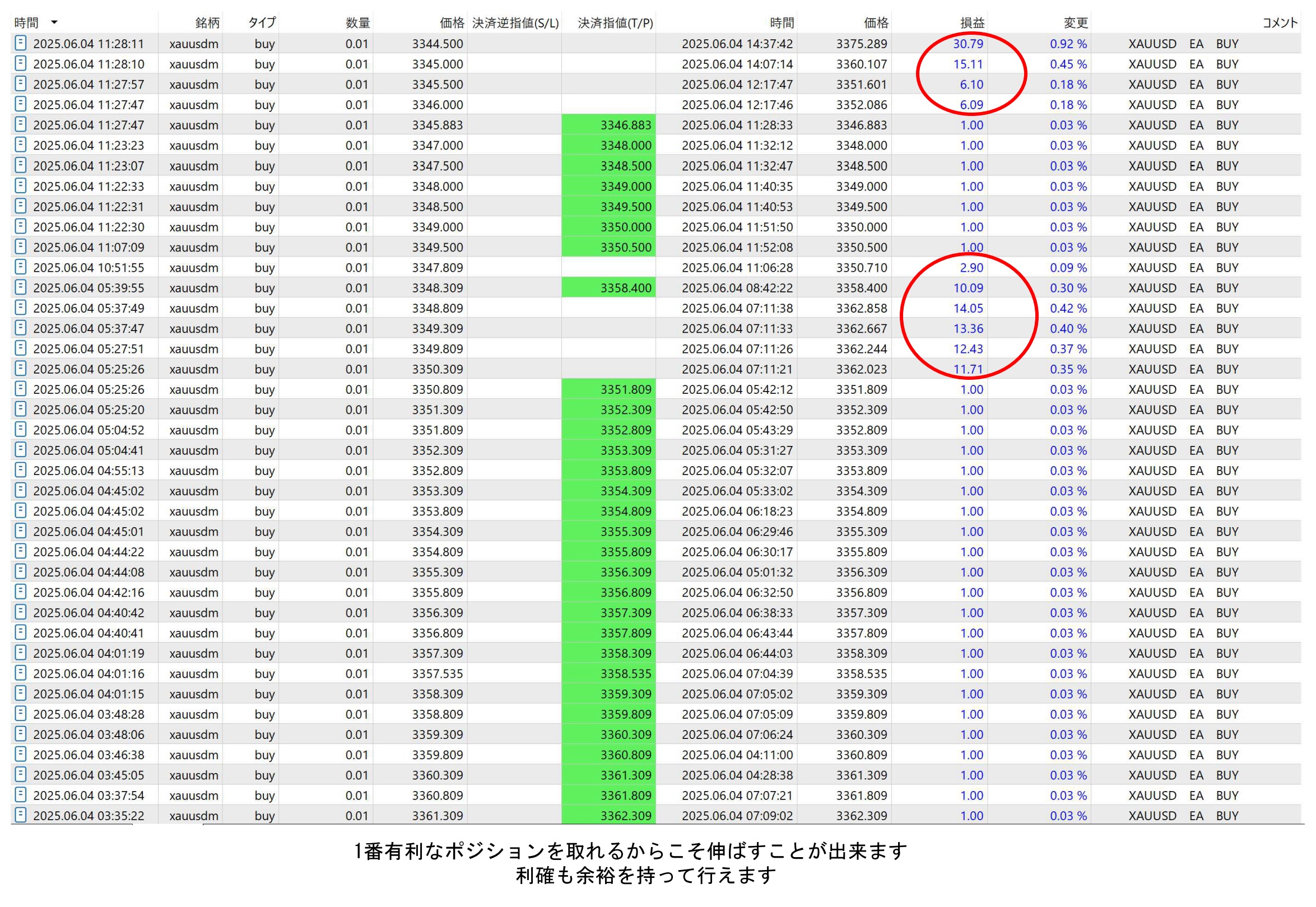Sort by the 銘柄 column header
This screenshot has height=907, width=1316.
coord(207,23)
